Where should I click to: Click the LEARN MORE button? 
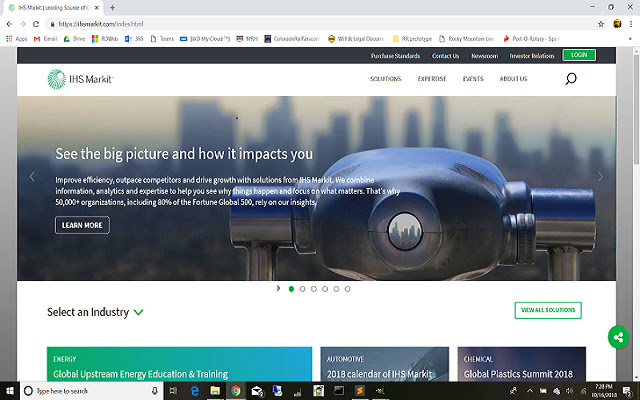point(82,225)
